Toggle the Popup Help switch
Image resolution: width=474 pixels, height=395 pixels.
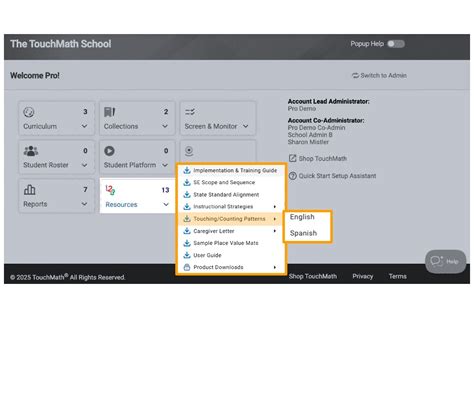tap(396, 44)
